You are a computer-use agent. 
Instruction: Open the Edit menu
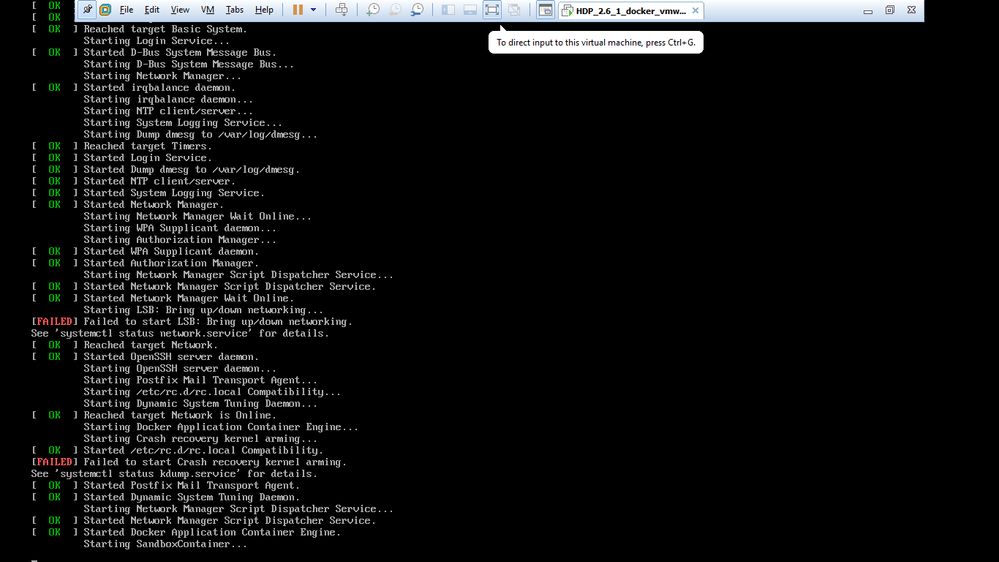[152, 10]
